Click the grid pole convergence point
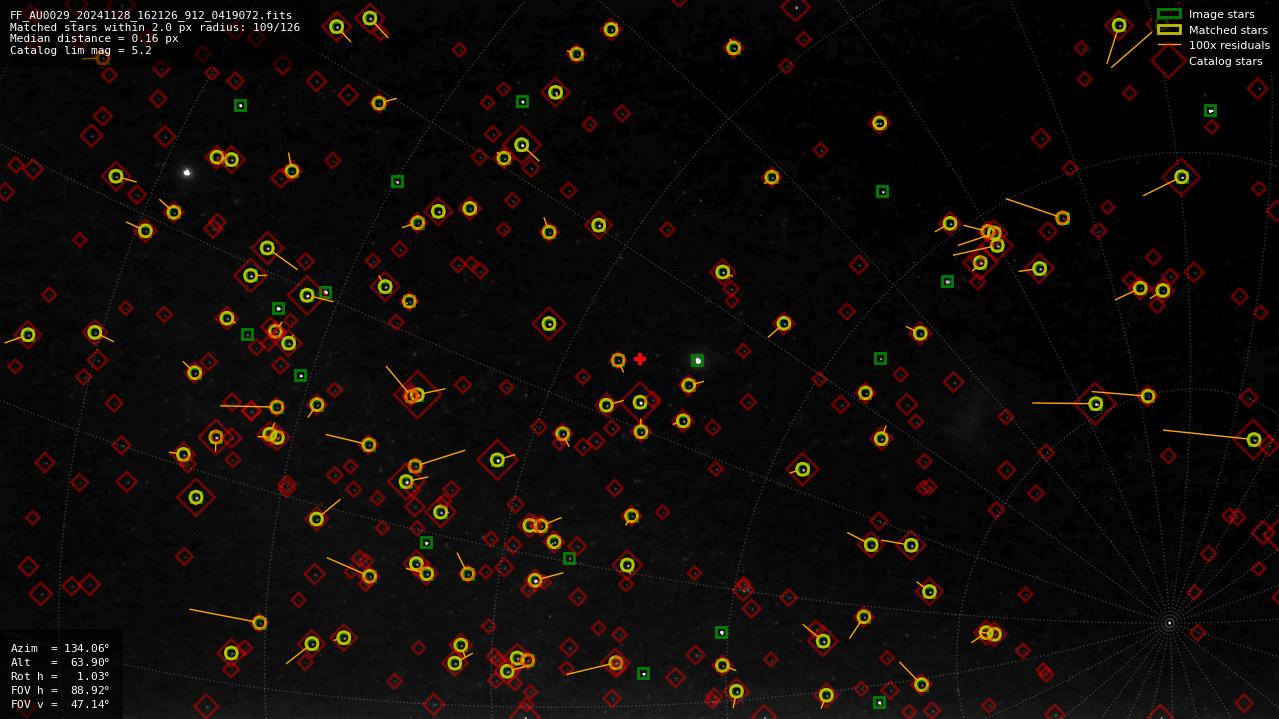 coord(1169,623)
